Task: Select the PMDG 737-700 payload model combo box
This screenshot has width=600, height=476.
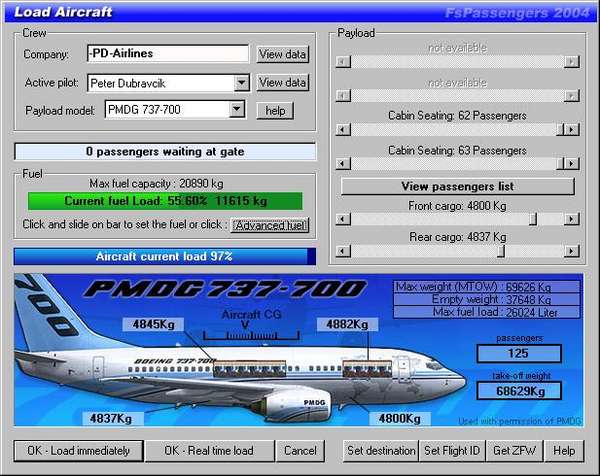Action: [x=175, y=110]
